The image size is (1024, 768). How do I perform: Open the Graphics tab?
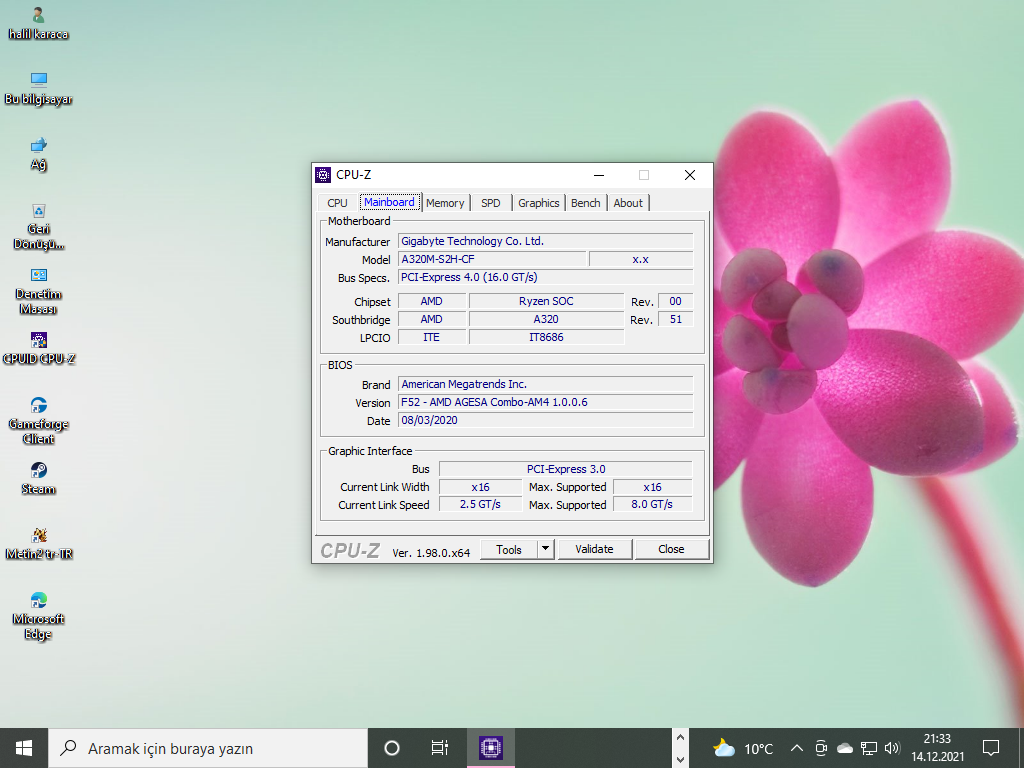538,203
